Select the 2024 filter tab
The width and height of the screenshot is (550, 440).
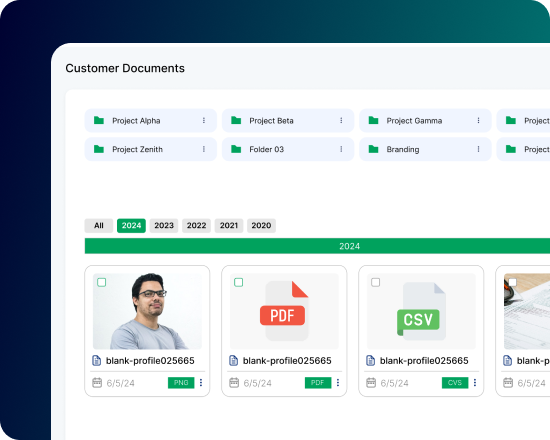131,226
